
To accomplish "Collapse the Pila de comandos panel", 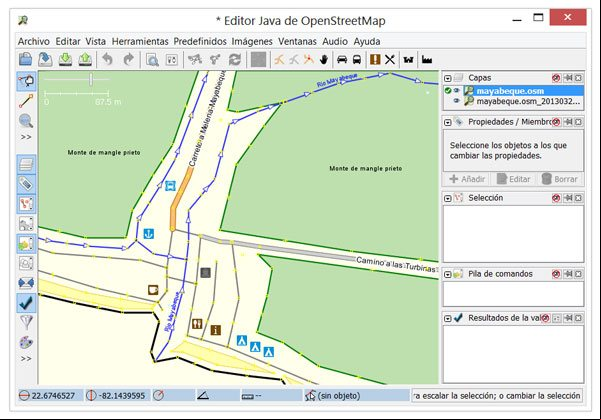I will [x=447, y=274].
